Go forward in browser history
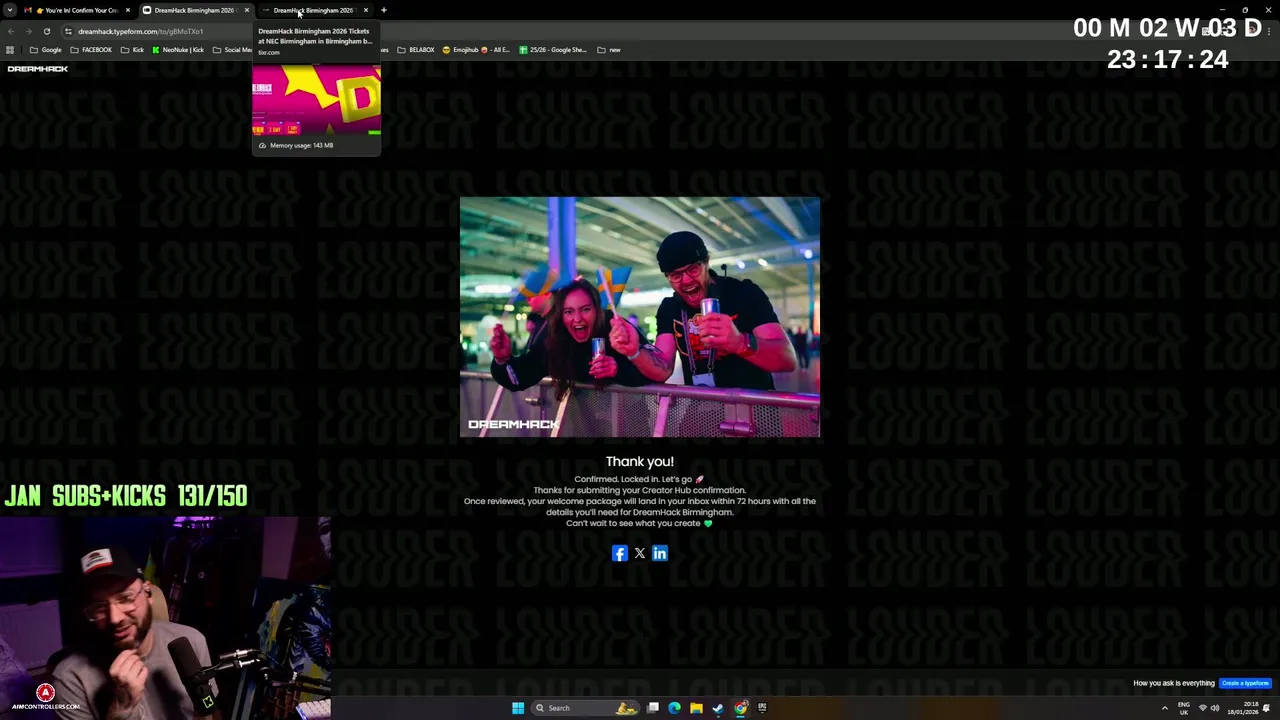 click(x=28, y=31)
